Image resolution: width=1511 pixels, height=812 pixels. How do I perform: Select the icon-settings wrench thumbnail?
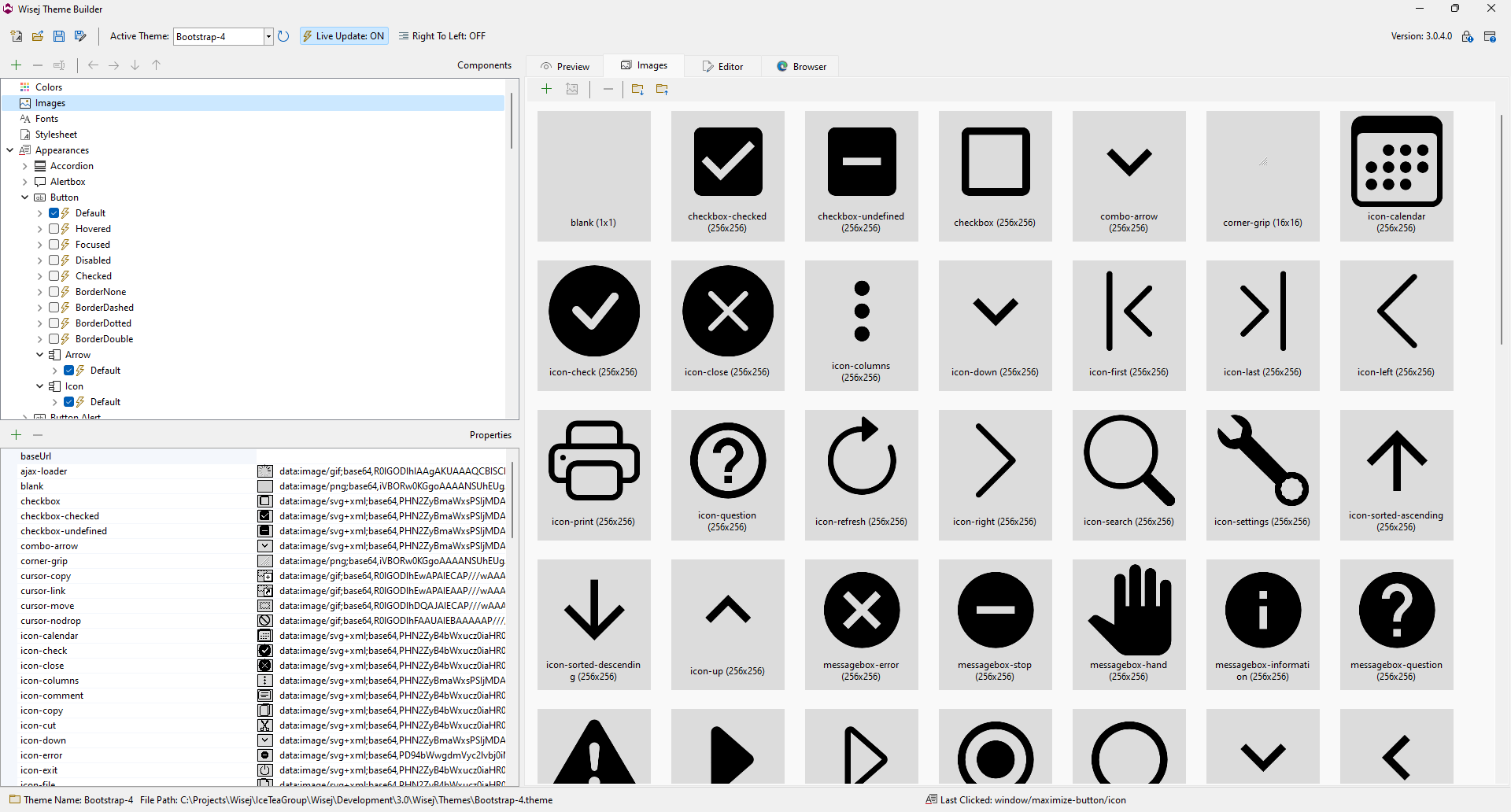click(1262, 474)
